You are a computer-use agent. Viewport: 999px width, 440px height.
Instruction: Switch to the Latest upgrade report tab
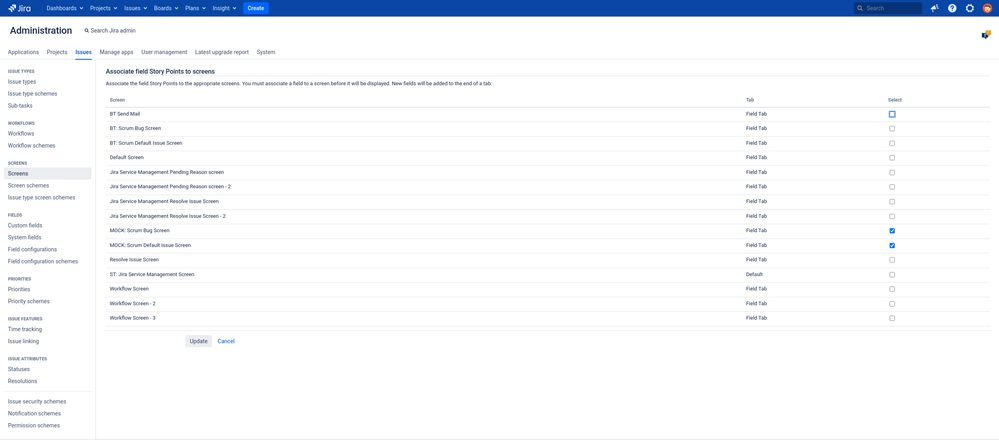coord(222,52)
